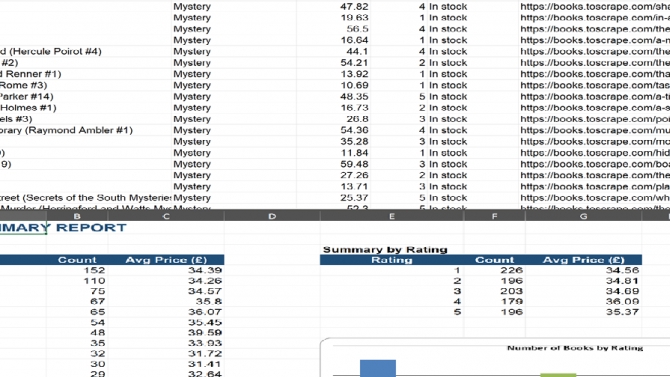670x377 pixels.
Task: Click the Count header above value 152
Action: tap(77, 260)
